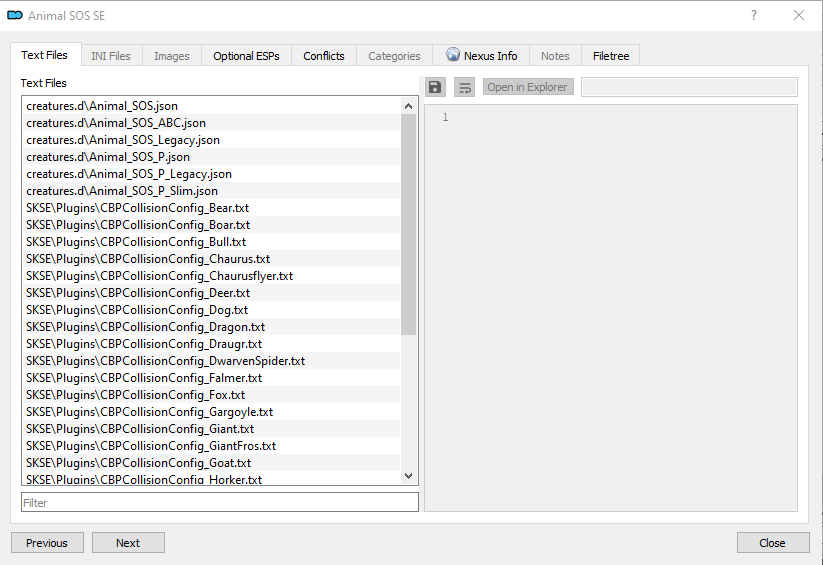Select creatures.d\Animal_SOS.json
This screenshot has width=823, height=565.
(212, 106)
